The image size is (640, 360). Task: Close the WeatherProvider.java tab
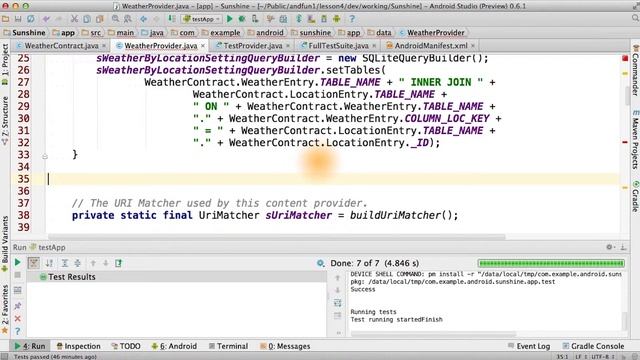(203, 46)
